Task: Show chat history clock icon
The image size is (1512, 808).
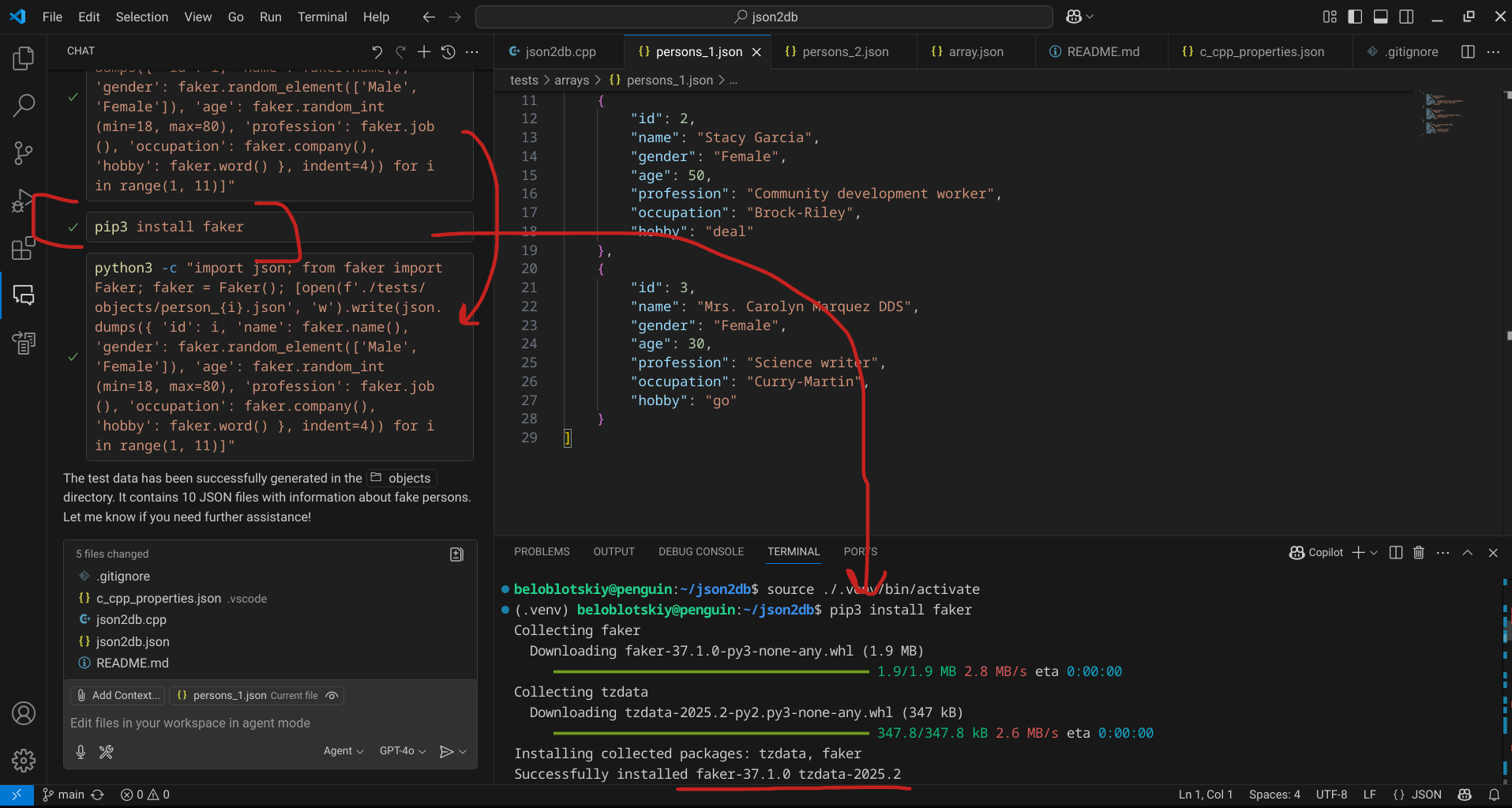Action: pos(448,51)
